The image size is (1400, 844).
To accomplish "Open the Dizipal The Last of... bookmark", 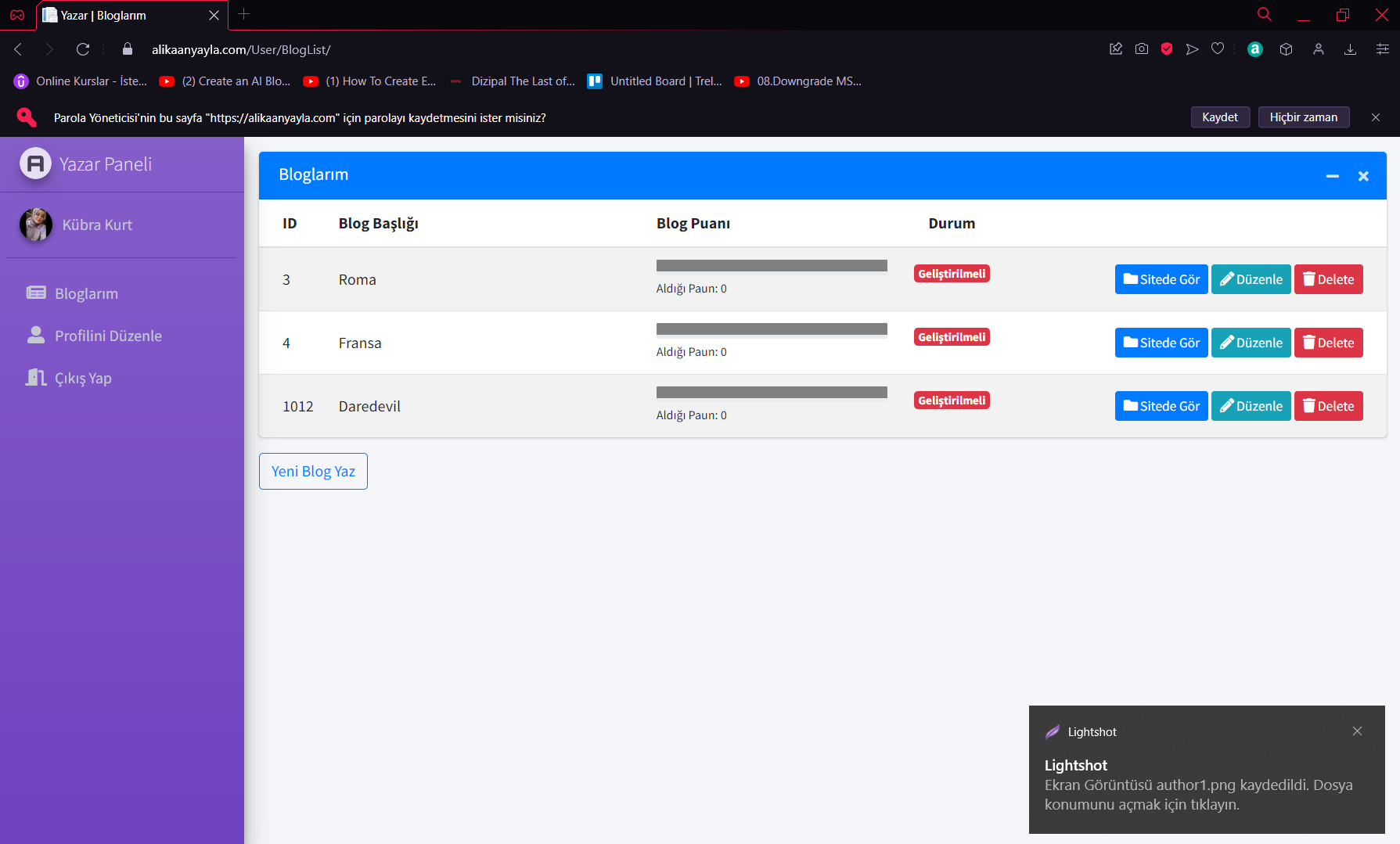I will click(x=513, y=81).
